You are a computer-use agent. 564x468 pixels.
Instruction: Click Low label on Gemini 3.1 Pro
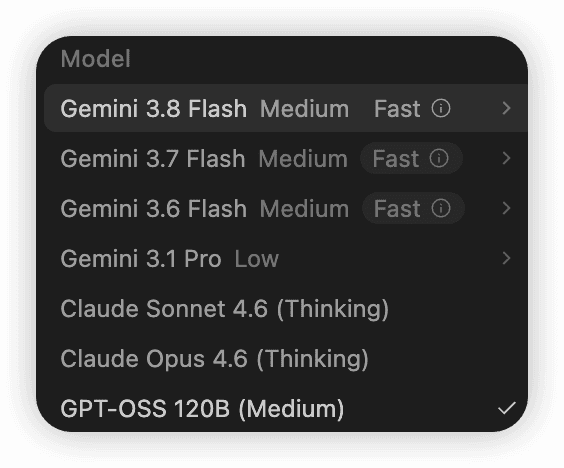click(257, 258)
